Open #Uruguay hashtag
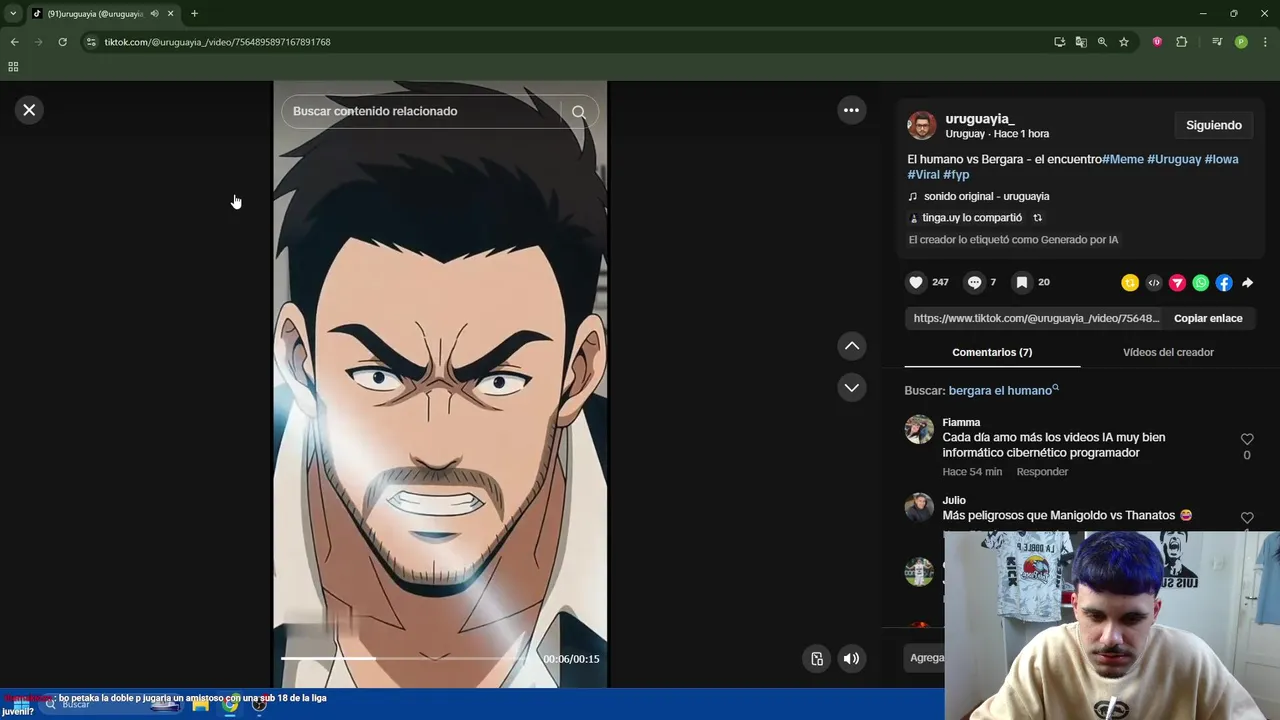The height and width of the screenshot is (720, 1280). pyautogui.click(x=1174, y=159)
